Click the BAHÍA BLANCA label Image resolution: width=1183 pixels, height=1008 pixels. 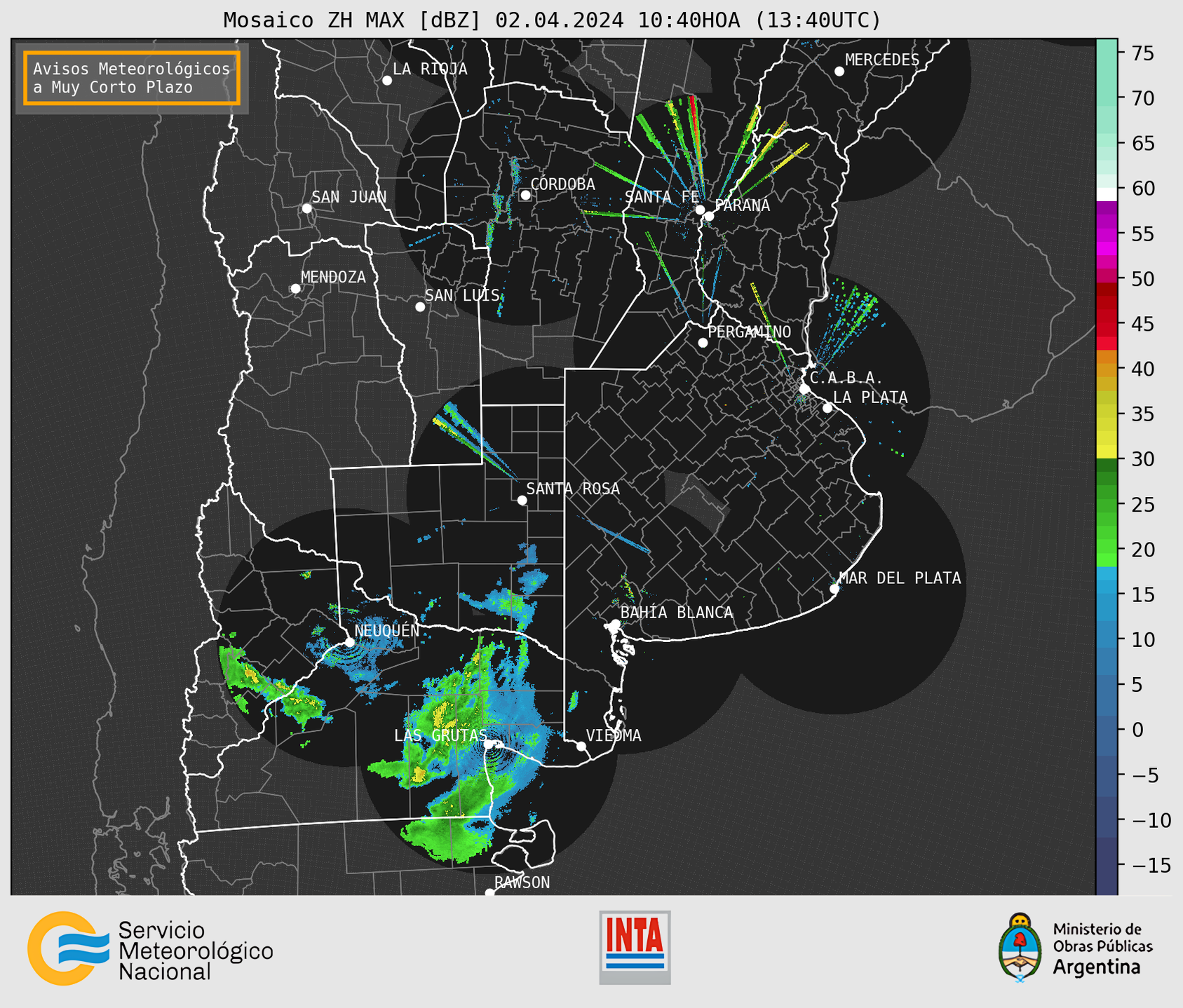pos(677,613)
